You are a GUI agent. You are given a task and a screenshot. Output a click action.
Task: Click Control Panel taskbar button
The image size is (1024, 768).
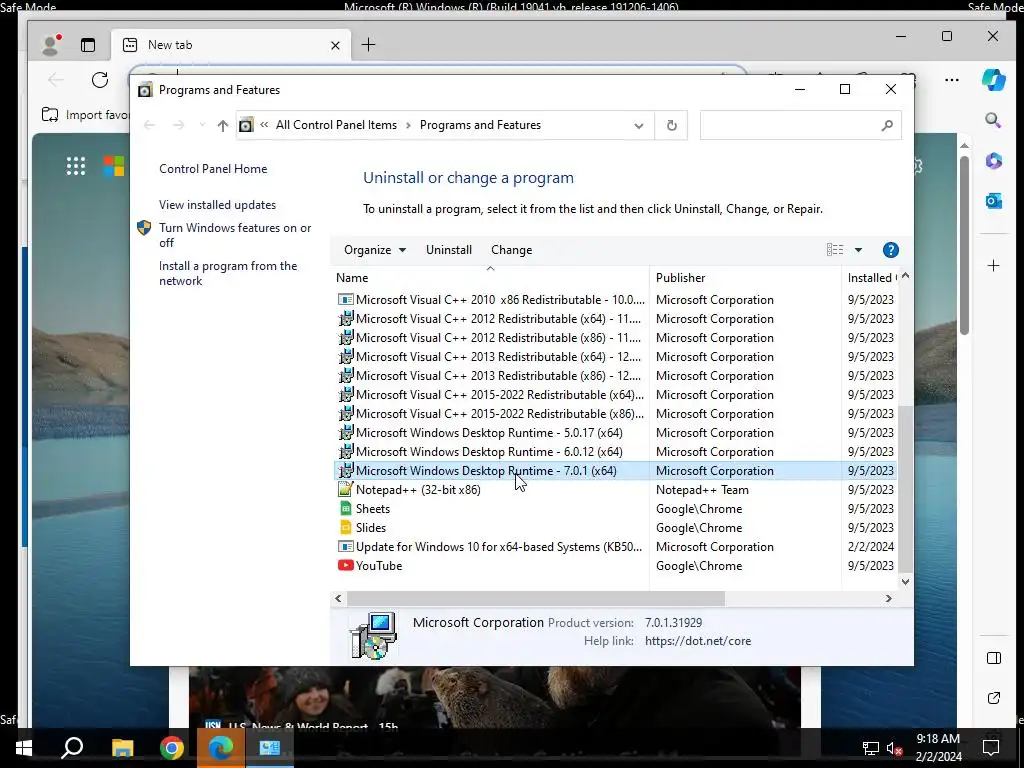[x=270, y=748]
